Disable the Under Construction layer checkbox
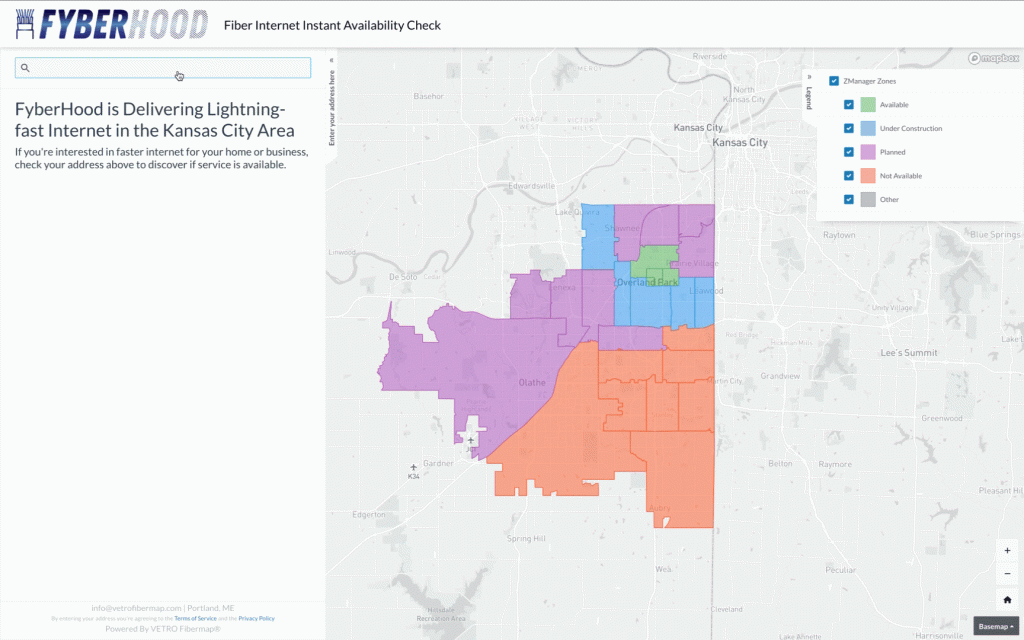The width and height of the screenshot is (1024, 640). (848, 128)
